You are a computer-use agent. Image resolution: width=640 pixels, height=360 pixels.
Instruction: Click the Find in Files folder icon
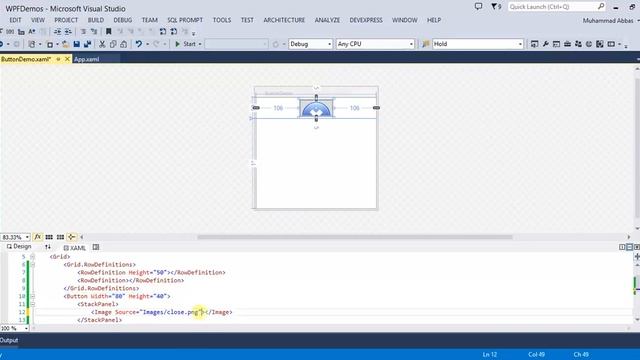pyautogui.click(x=425, y=44)
